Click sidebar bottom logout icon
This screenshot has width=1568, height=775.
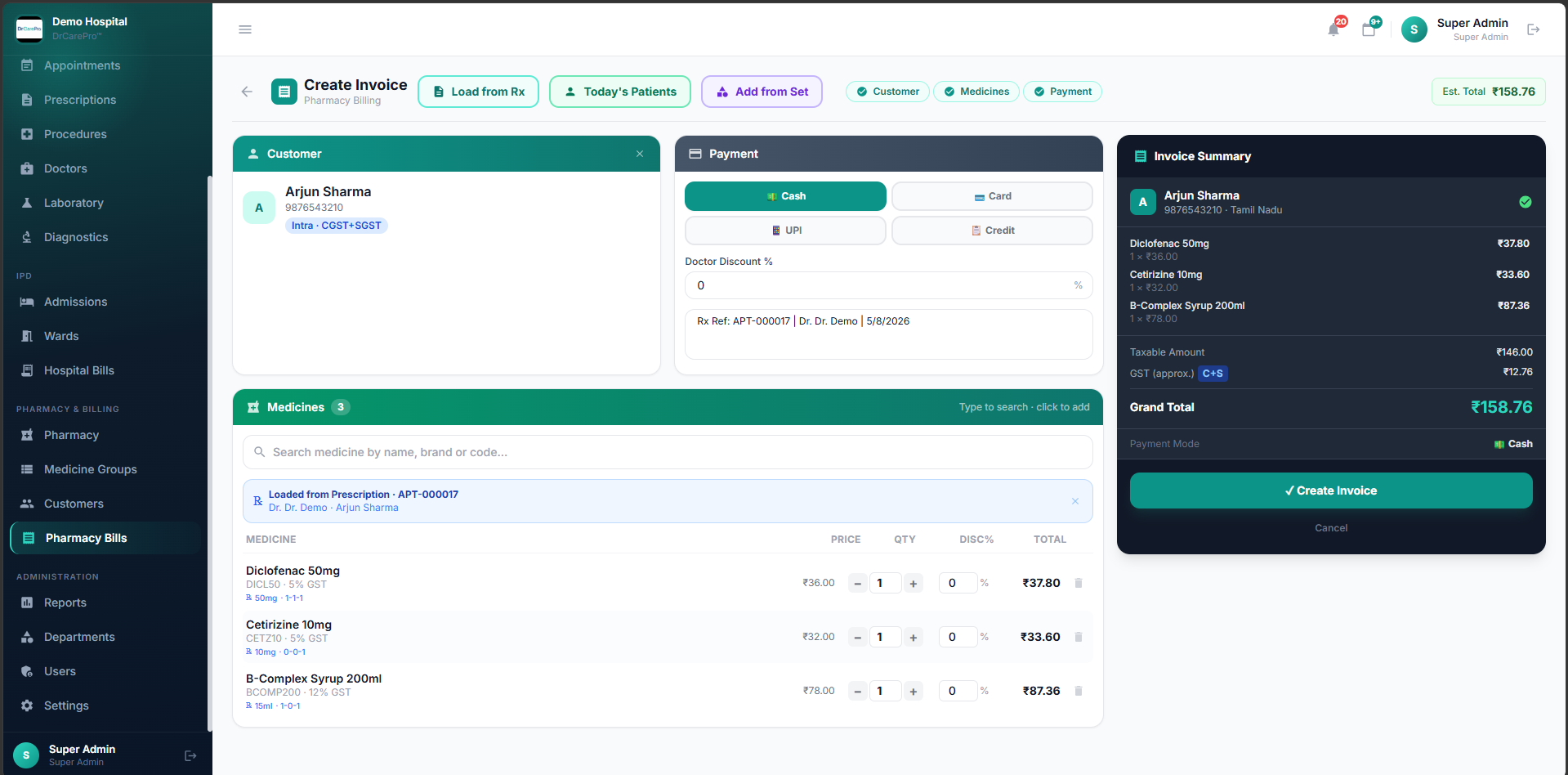click(190, 755)
